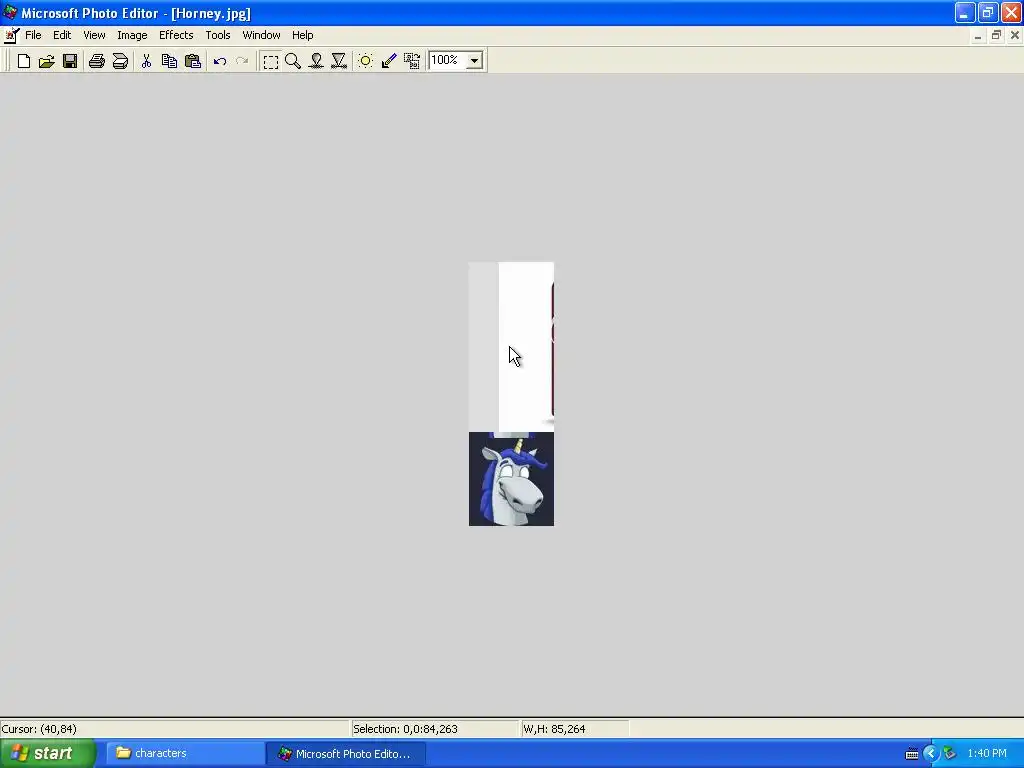Undo last action with Undo arrow
The width and height of the screenshot is (1024, 768).
click(219, 61)
